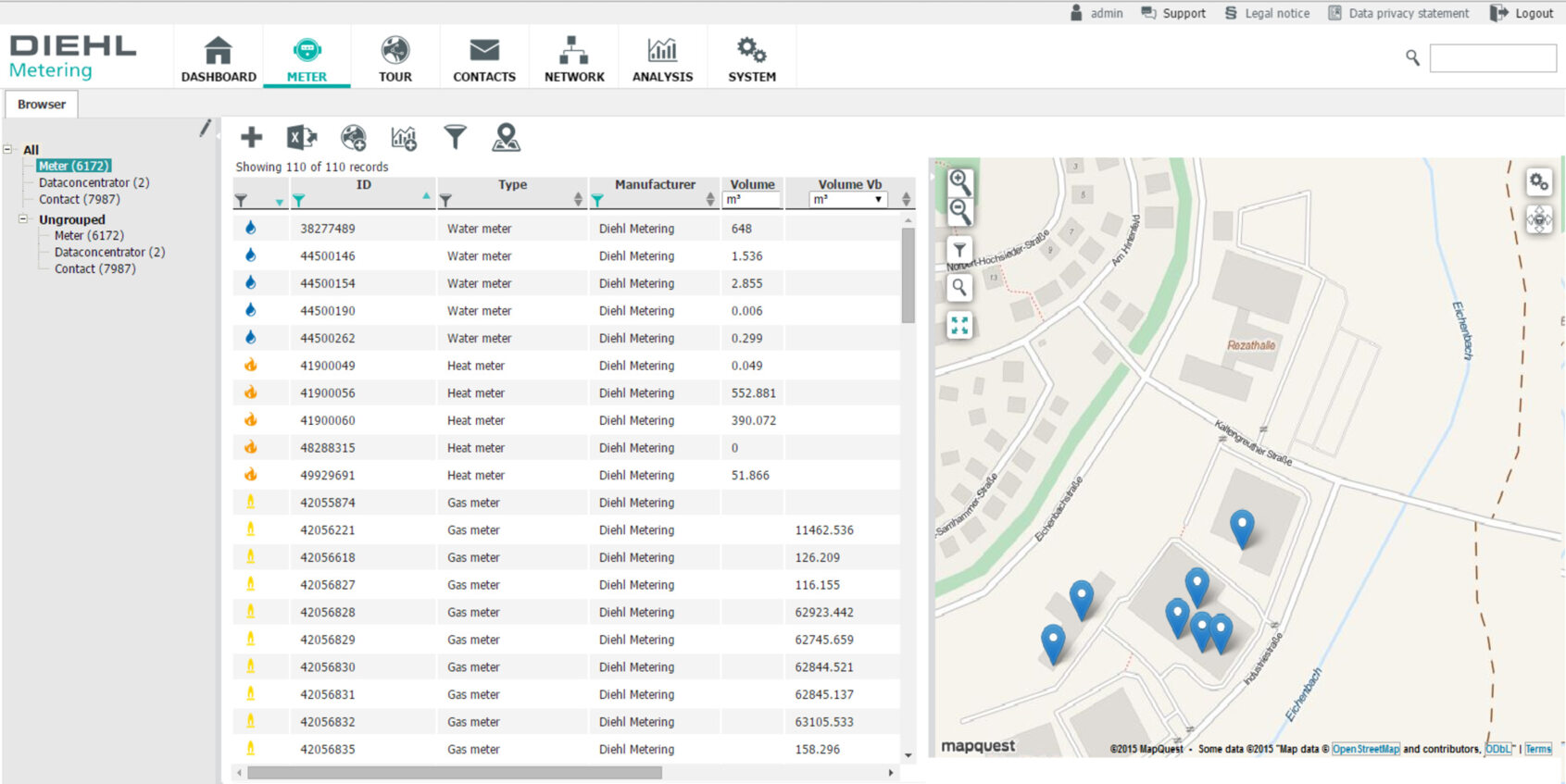This screenshot has width=1566, height=784.
Task: Open the Volume Vb unit dropdown
Action: tap(848, 200)
